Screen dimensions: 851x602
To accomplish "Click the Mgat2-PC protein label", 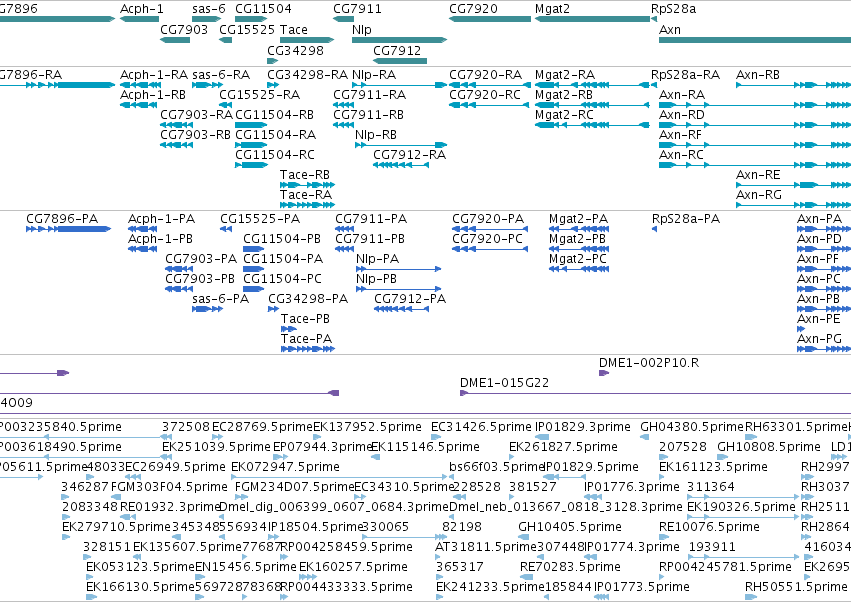I will pos(578,259).
